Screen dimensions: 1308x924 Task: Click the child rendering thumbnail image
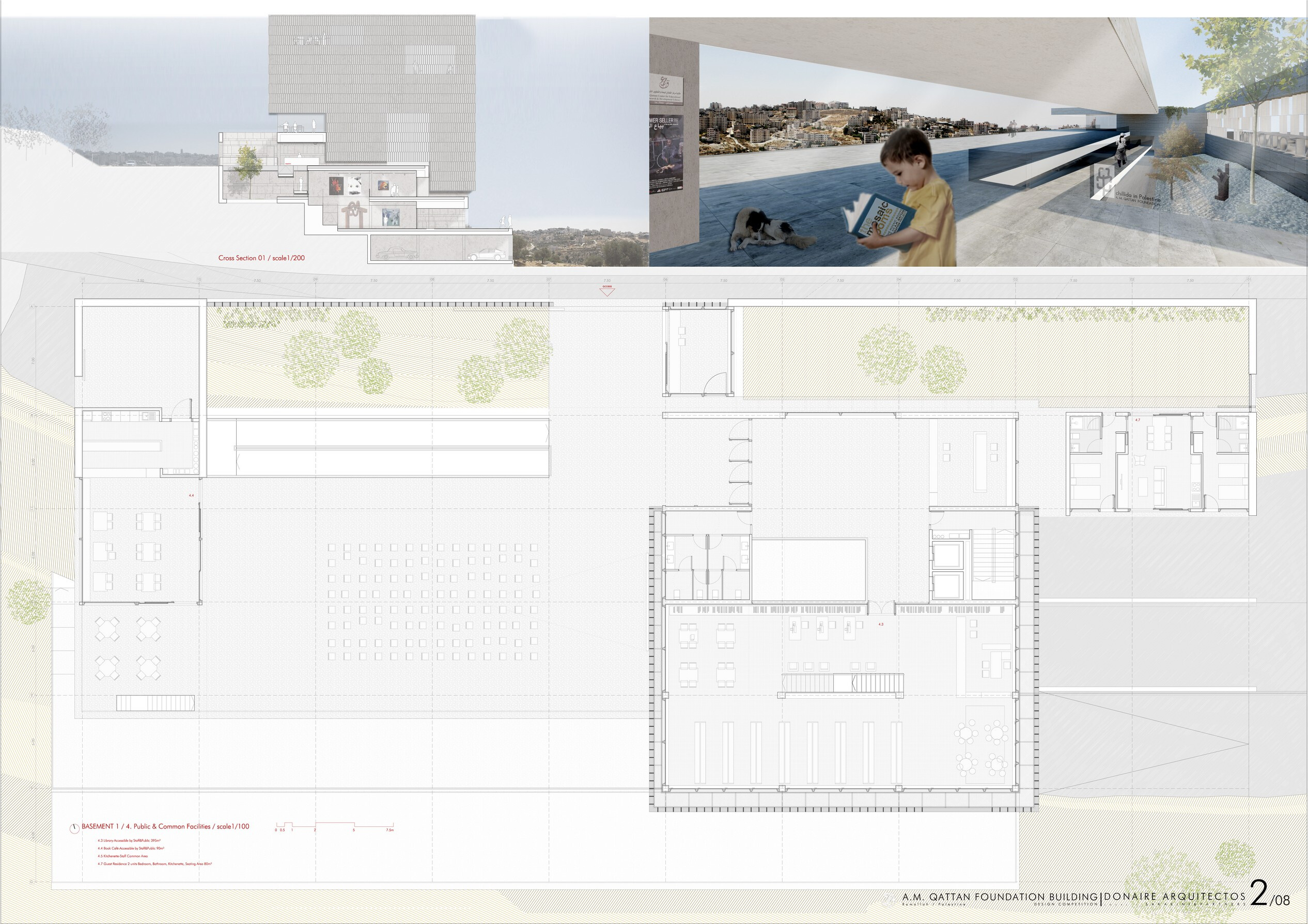978,142
